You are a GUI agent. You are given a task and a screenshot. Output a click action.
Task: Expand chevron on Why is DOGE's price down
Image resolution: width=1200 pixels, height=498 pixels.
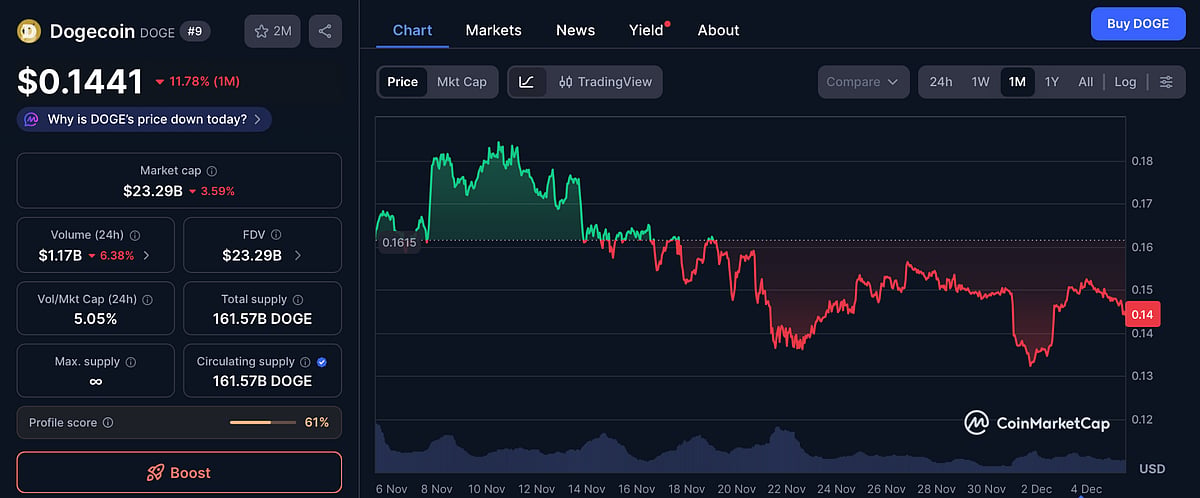257,119
